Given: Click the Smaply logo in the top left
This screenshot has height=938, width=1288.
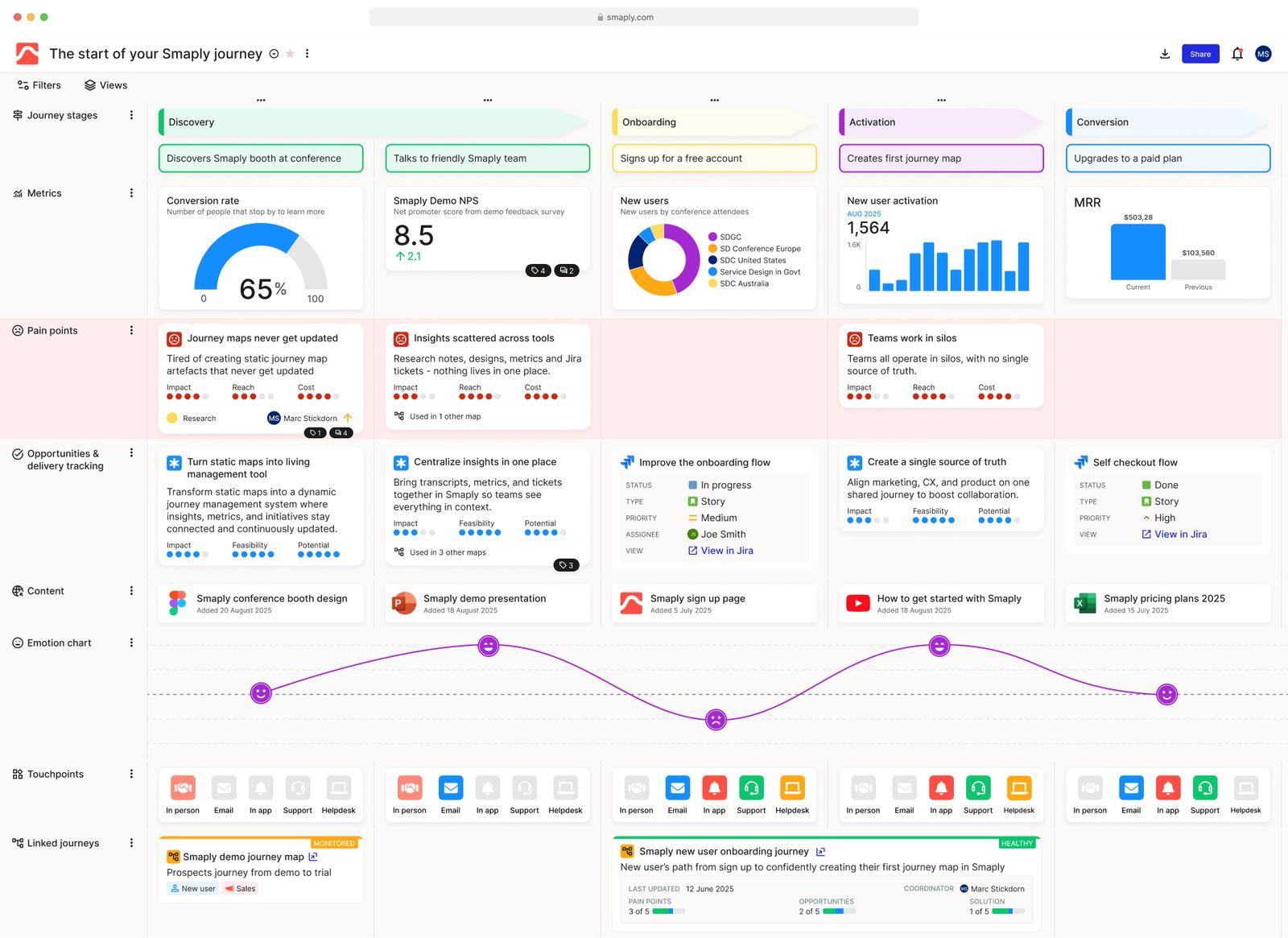Looking at the screenshot, I should [x=27, y=52].
